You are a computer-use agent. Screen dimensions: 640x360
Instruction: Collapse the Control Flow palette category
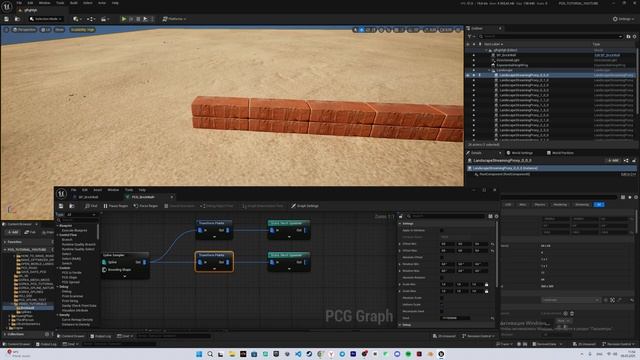click(x=58, y=235)
